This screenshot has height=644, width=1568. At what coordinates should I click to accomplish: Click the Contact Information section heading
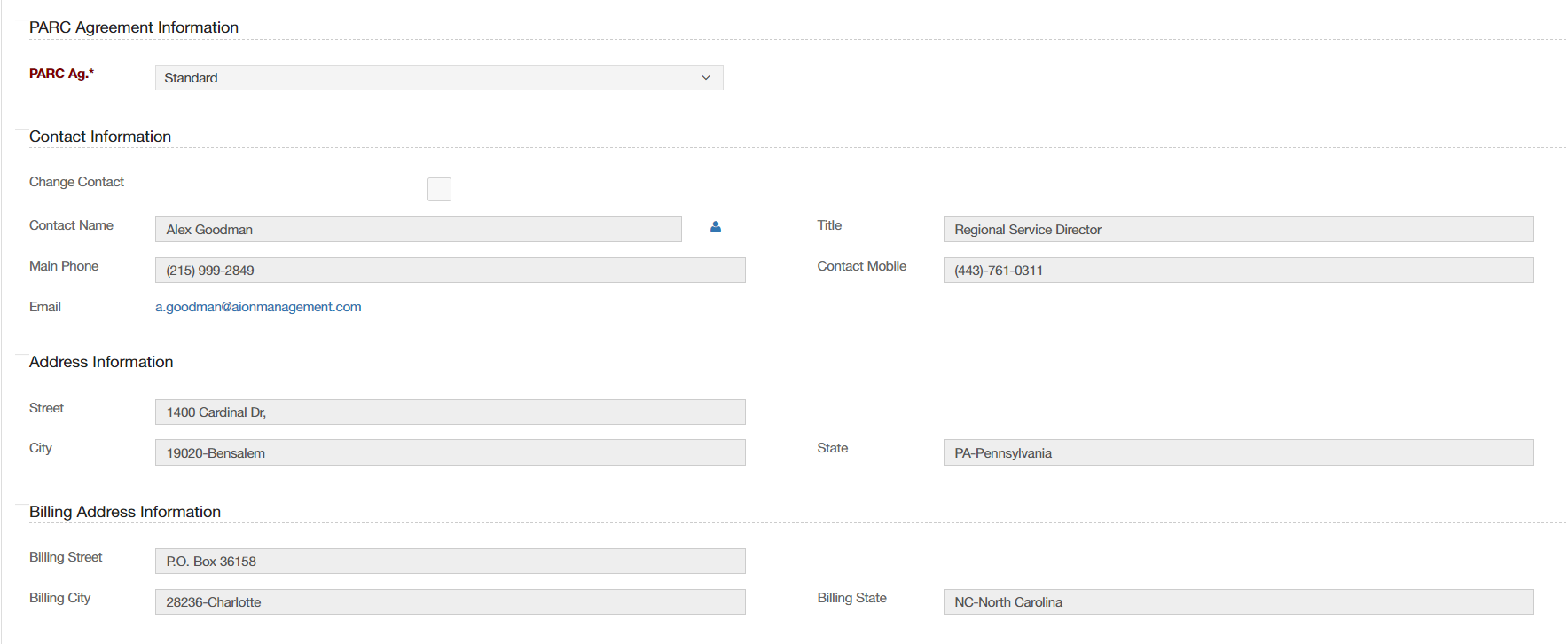point(100,137)
